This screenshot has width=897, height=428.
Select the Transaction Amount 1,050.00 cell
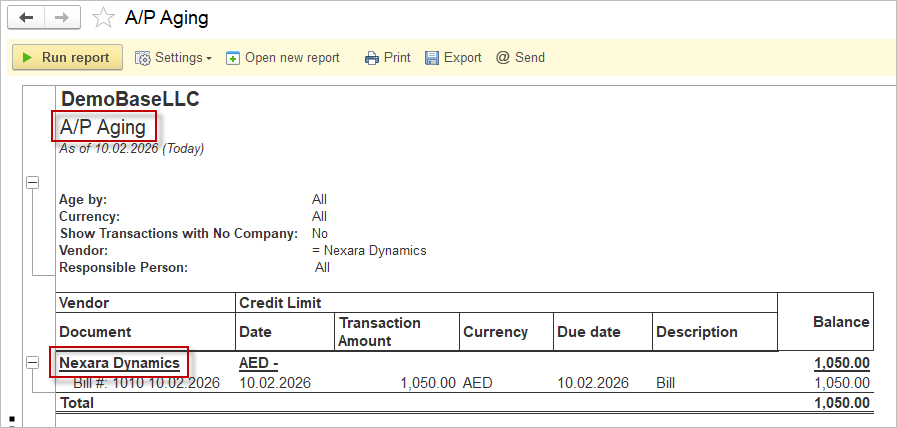click(x=428, y=383)
